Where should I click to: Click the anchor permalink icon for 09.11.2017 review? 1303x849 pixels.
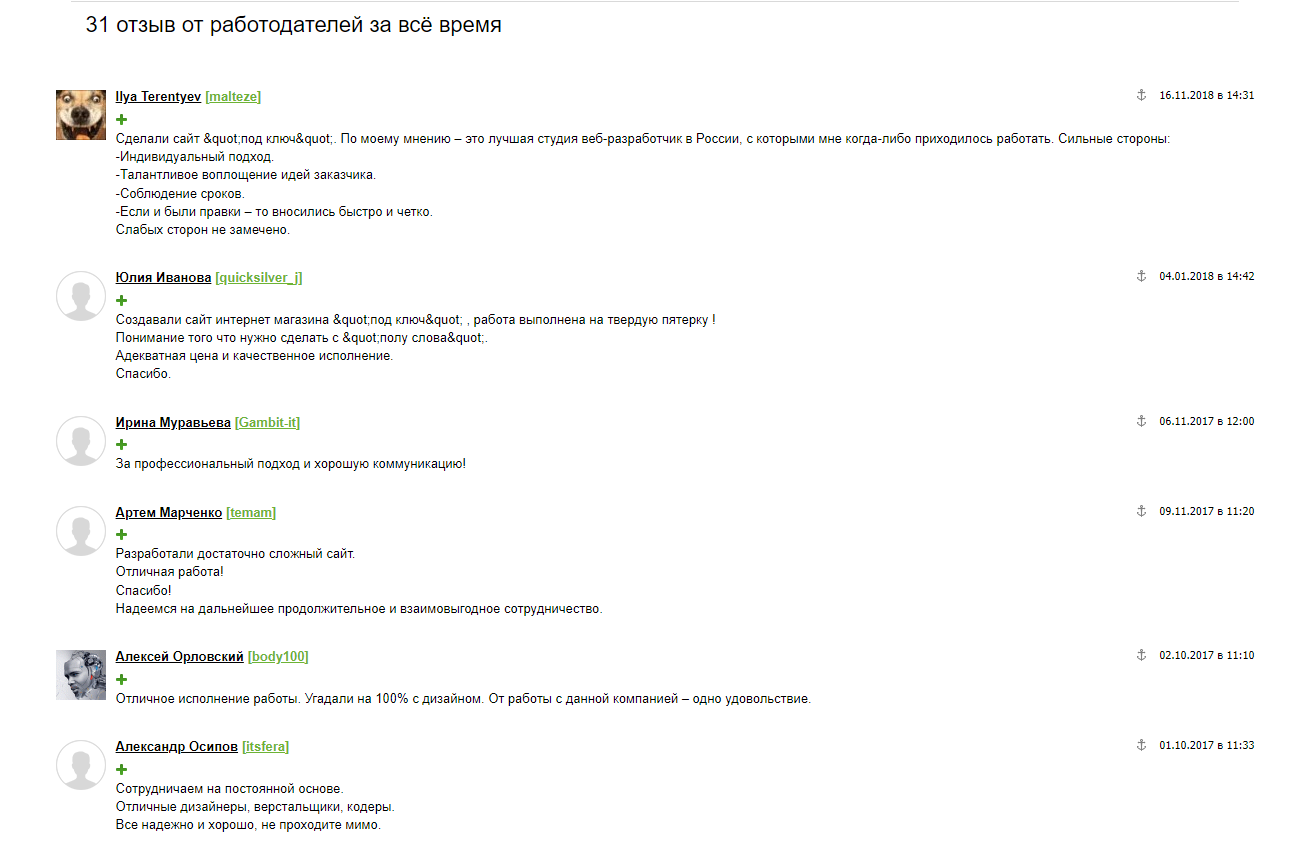pos(1141,511)
